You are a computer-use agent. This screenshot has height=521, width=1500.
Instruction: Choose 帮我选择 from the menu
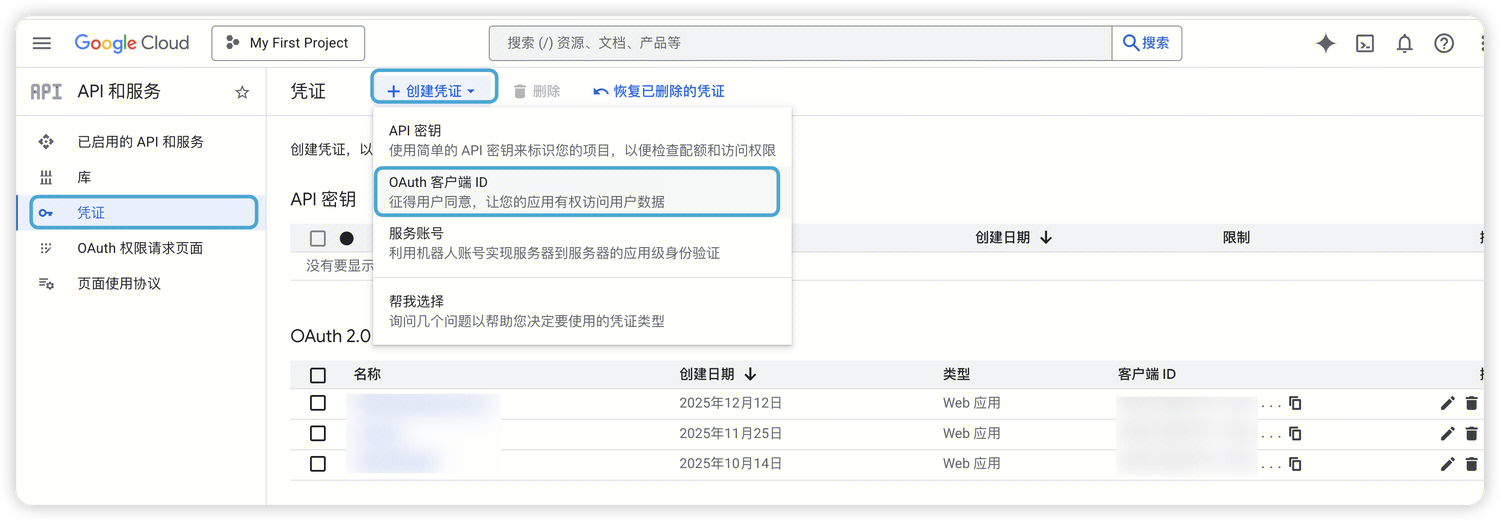coord(582,311)
